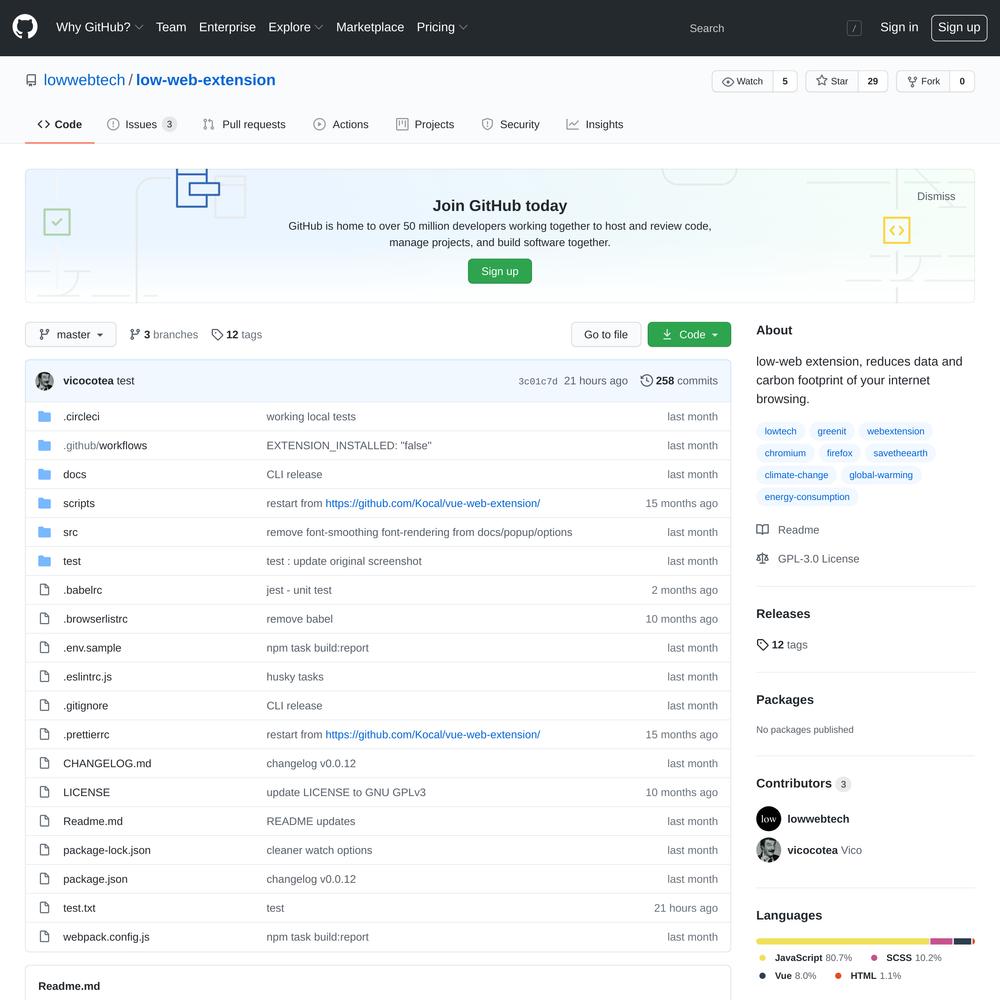Select the Code tab
Screen dimensions: 1000x1000
pos(60,124)
